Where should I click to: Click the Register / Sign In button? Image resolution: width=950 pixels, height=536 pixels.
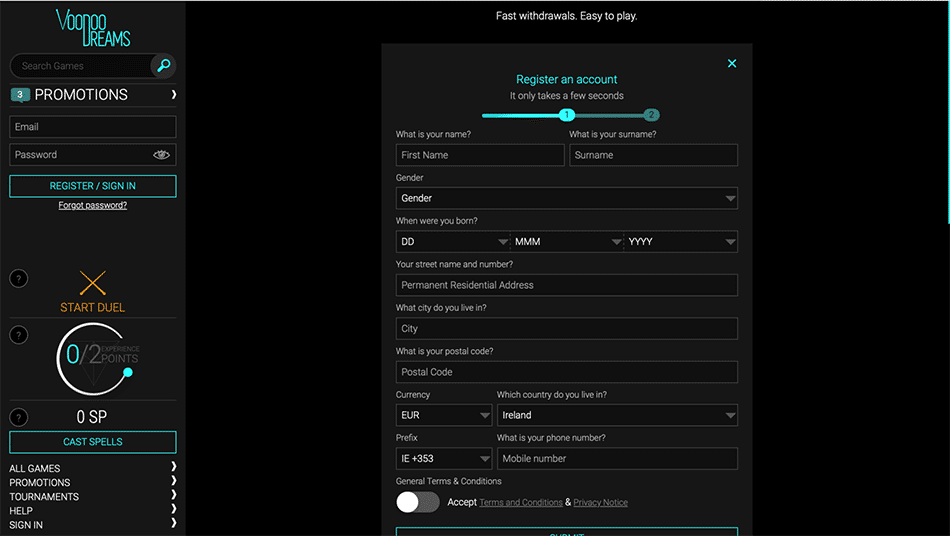(93, 186)
